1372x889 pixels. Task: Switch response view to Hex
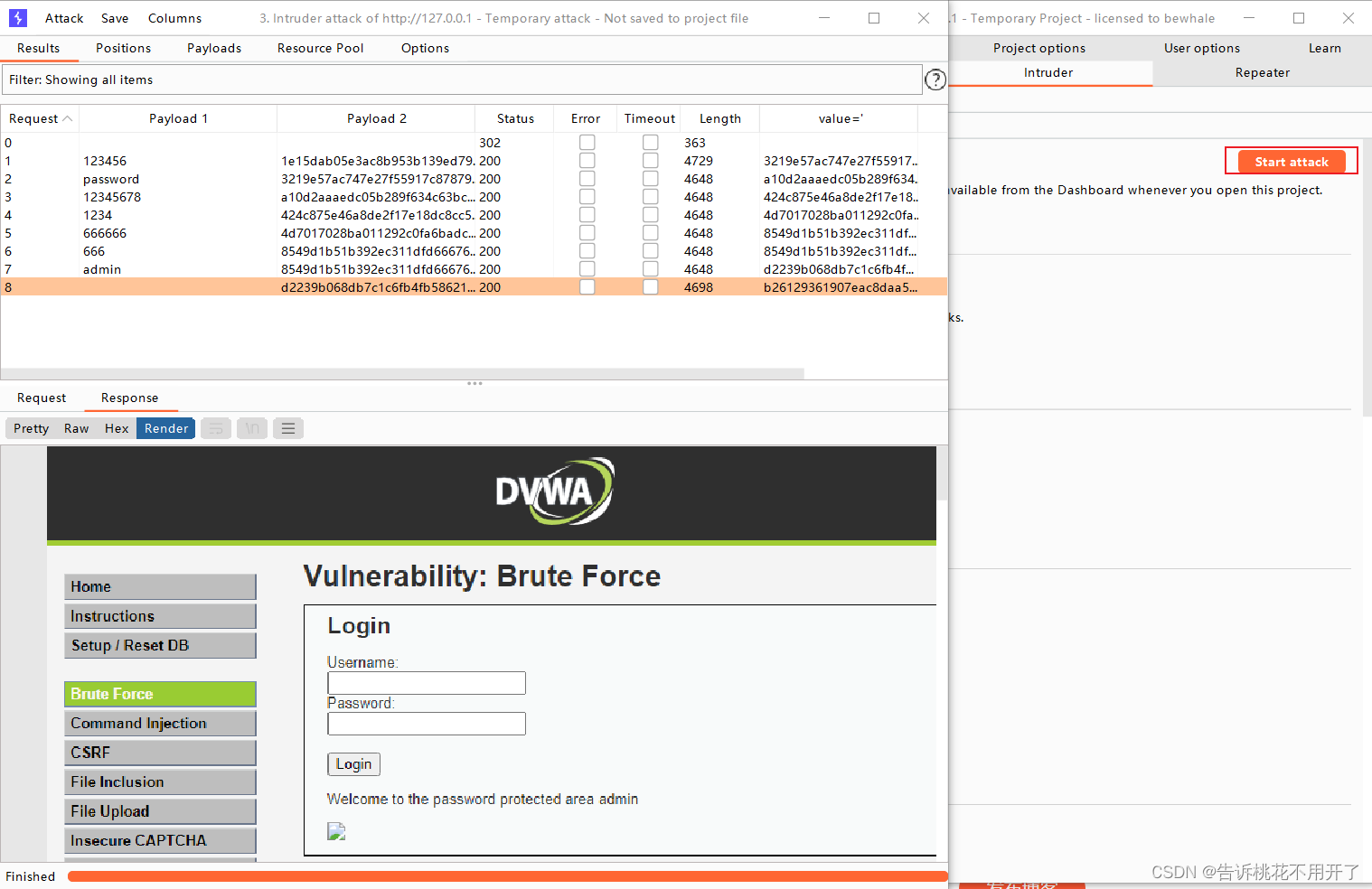117,428
